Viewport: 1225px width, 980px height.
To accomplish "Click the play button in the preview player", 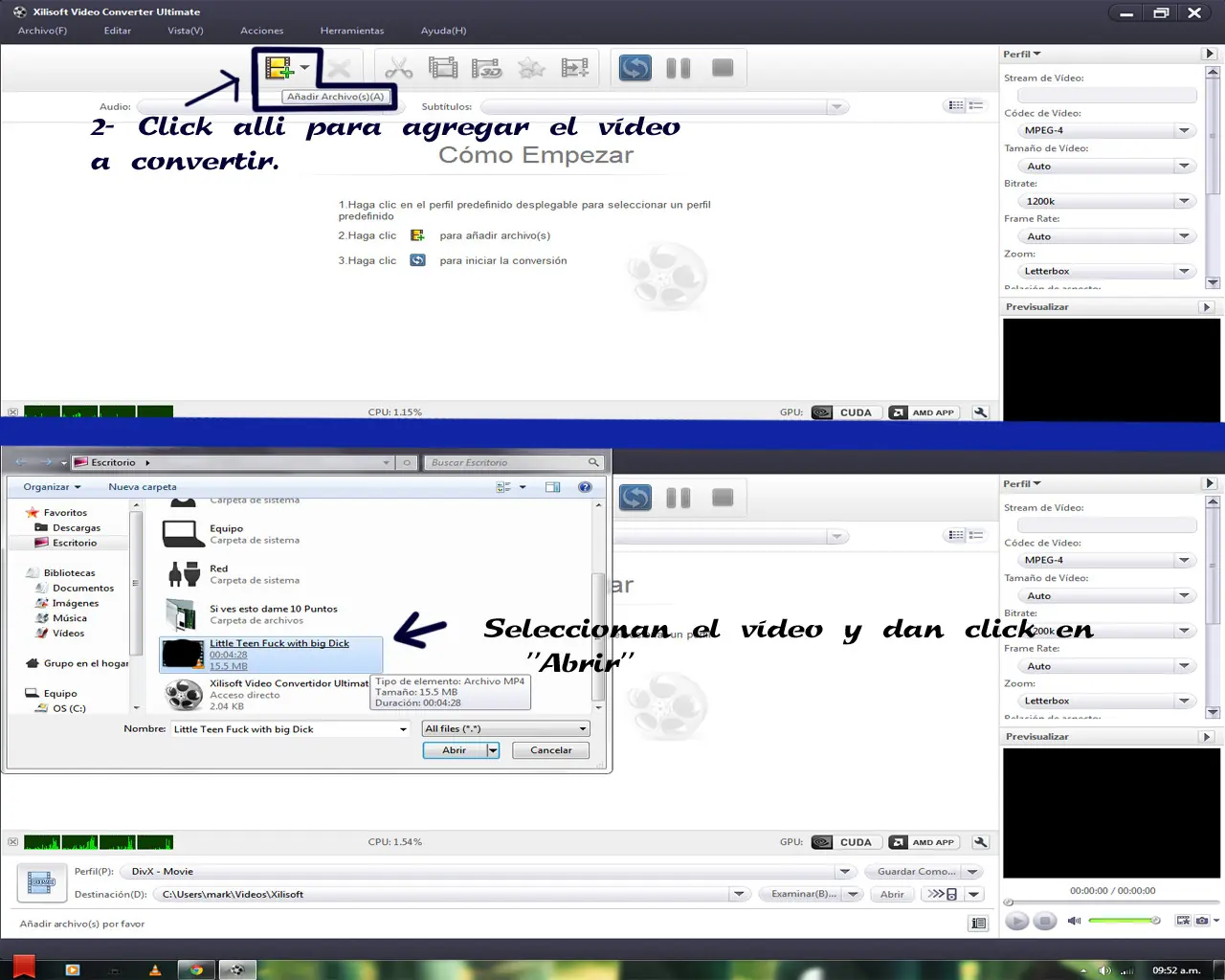I will click(x=1017, y=921).
